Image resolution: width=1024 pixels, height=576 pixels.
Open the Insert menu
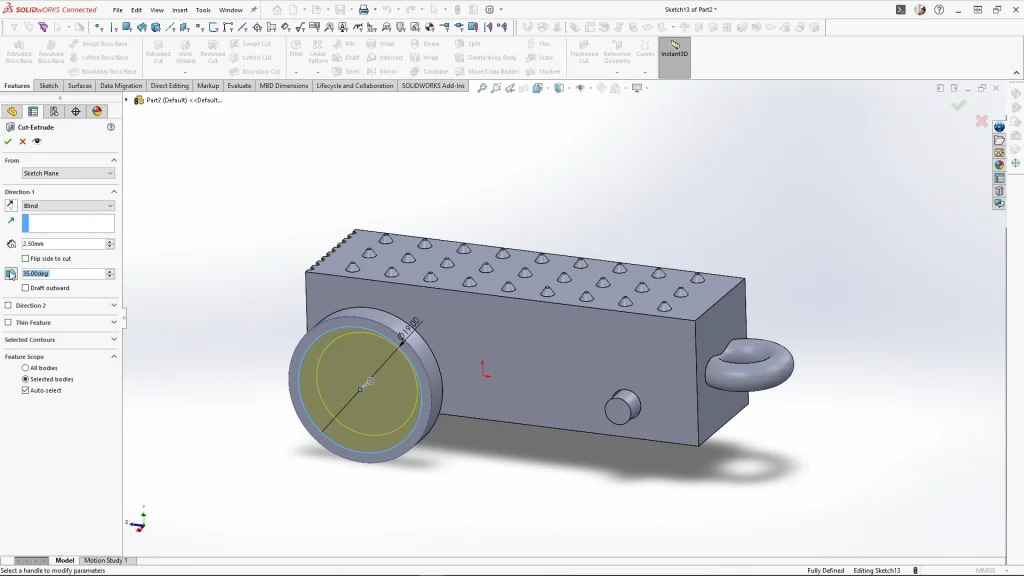(179, 10)
